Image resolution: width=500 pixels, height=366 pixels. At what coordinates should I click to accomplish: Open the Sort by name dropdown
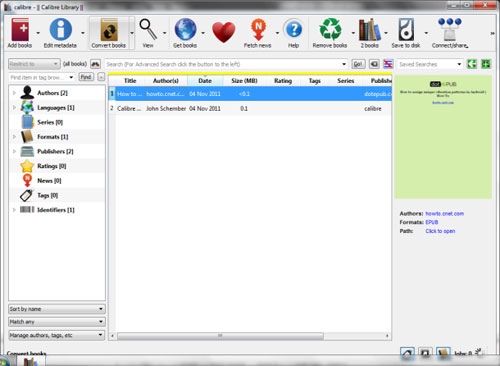[x=57, y=309]
